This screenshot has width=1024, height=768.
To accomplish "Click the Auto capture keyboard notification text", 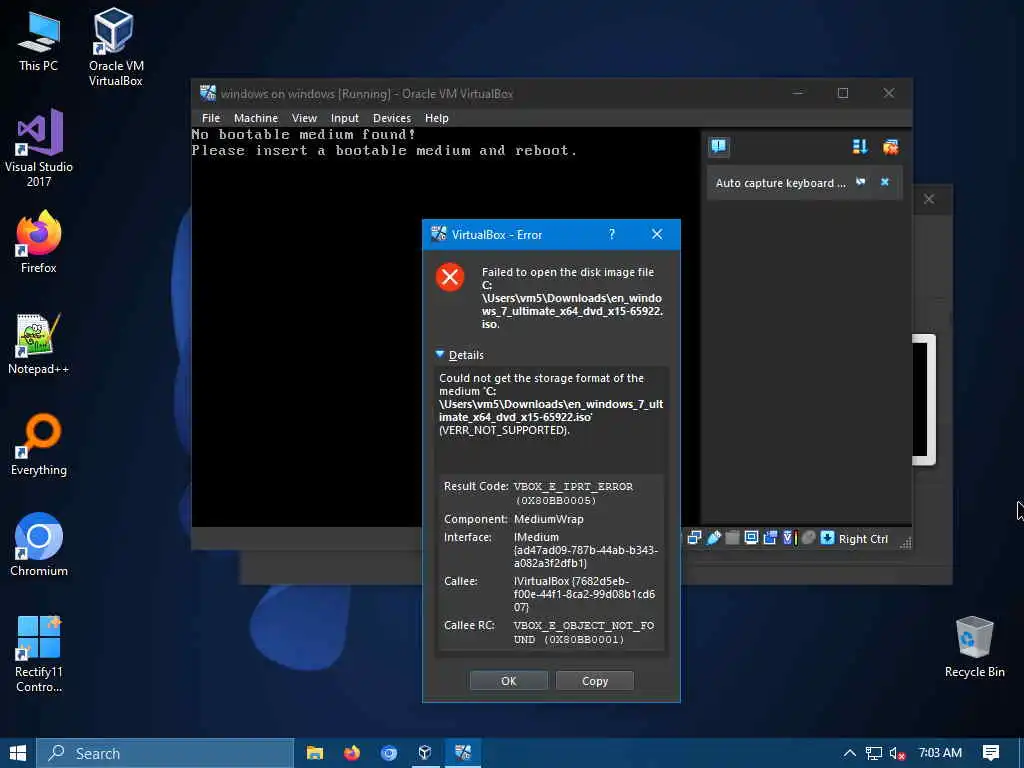I will (x=780, y=183).
